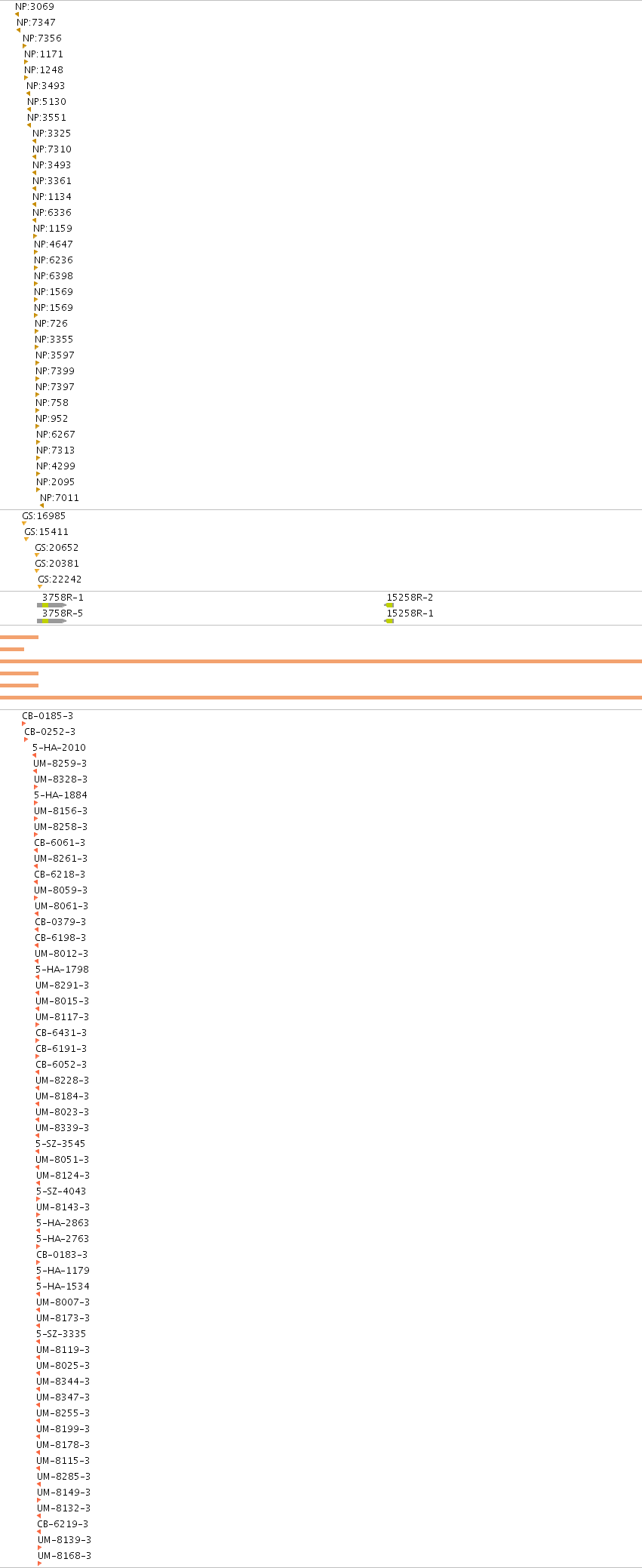Select the 5-HA-2010 feature

click(59, 748)
